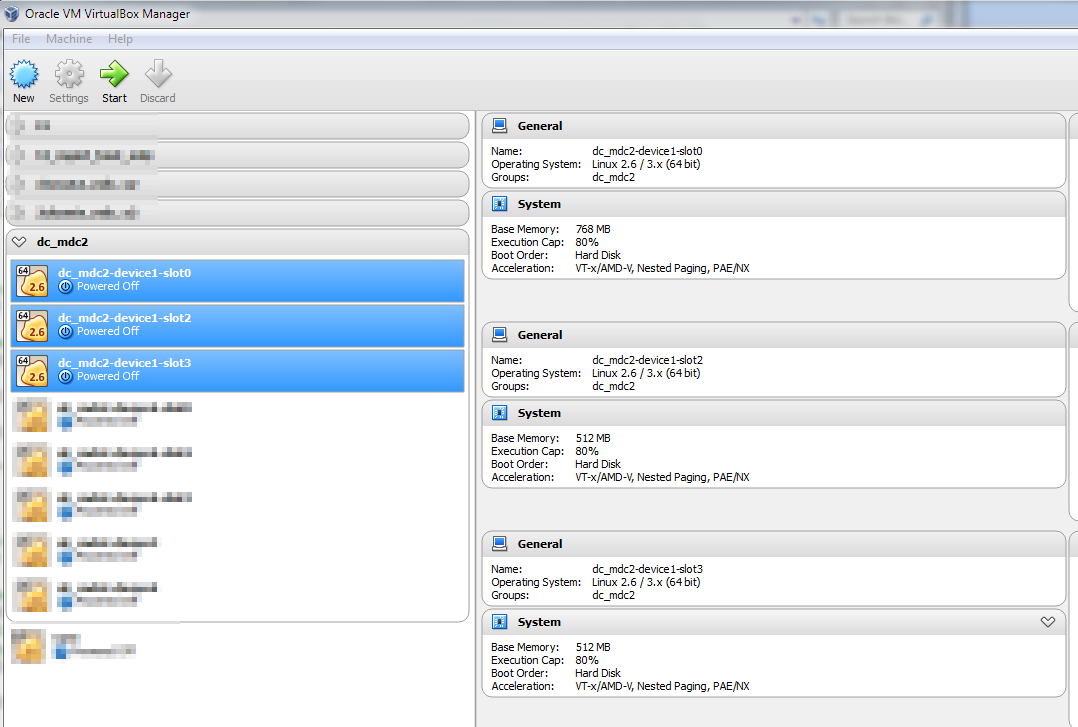Click the General header for slot2

(x=539, y=335)
